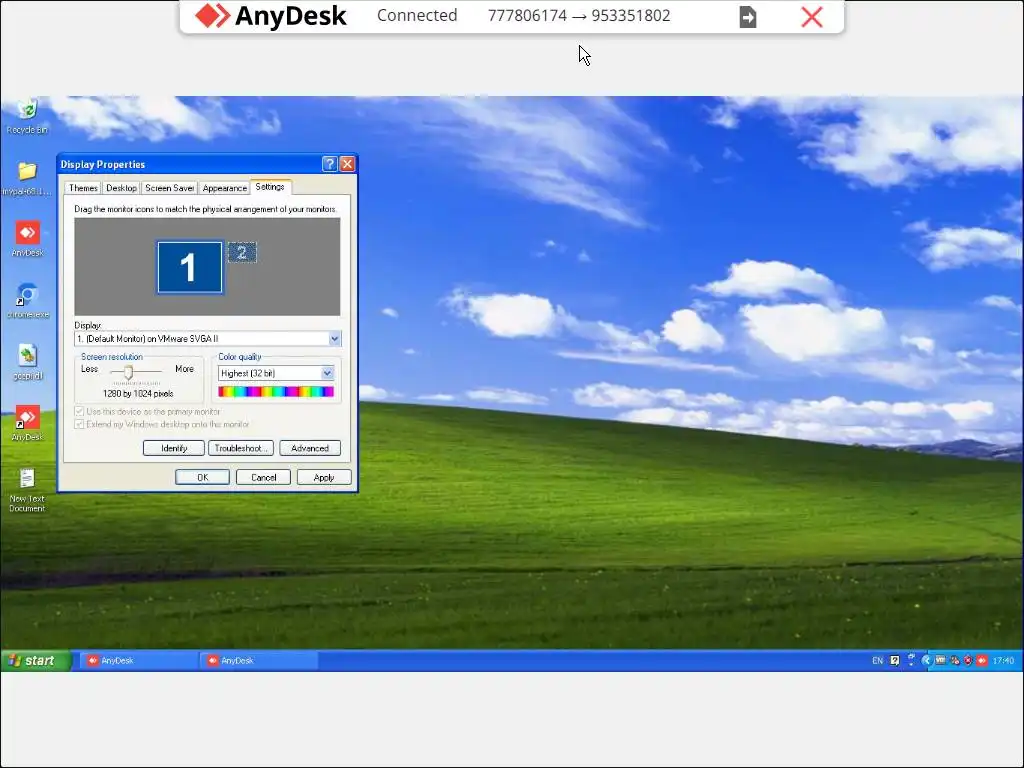Select the Settings tab
The width and height of the screenshot is (1024, 768).
click(x=270, y=187)
